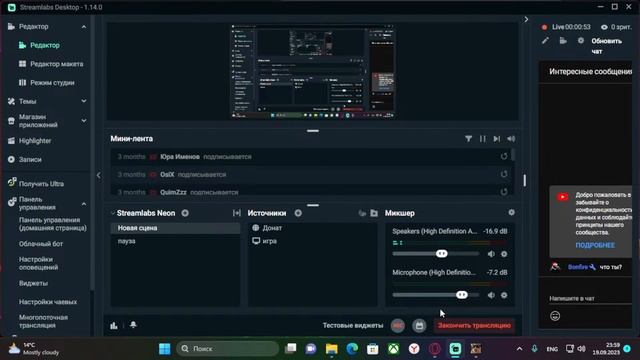Click the Напишите в чат input field
The height and width of the screenshot is (360, 640).
(590, 298)
